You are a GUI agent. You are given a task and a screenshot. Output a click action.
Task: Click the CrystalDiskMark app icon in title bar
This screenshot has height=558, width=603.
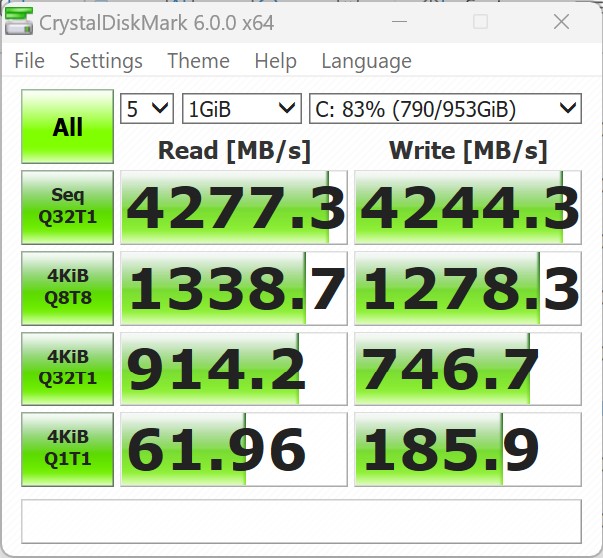coord(18,22)
